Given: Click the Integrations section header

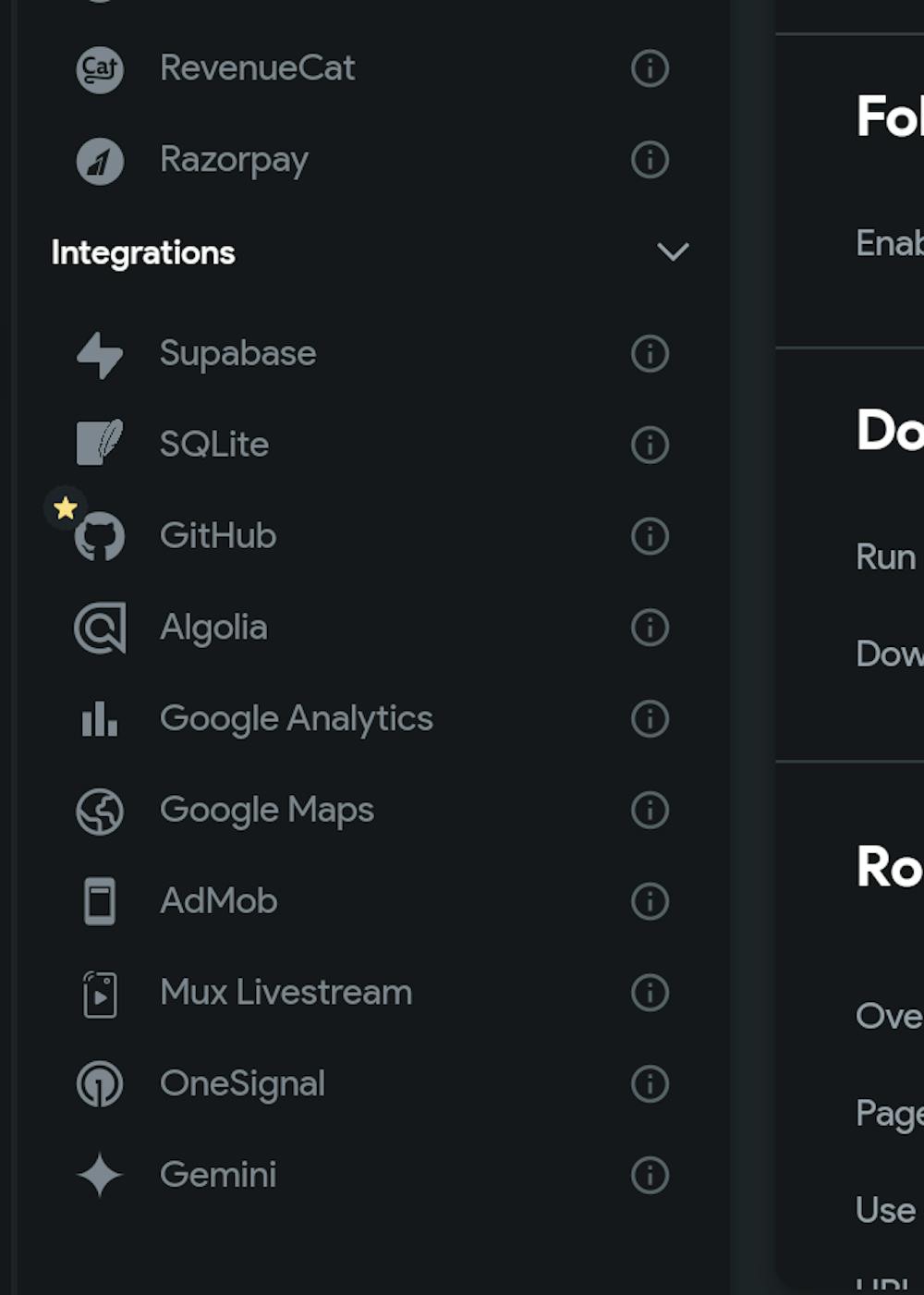Looking at the screenshot, I should (143, 252).
